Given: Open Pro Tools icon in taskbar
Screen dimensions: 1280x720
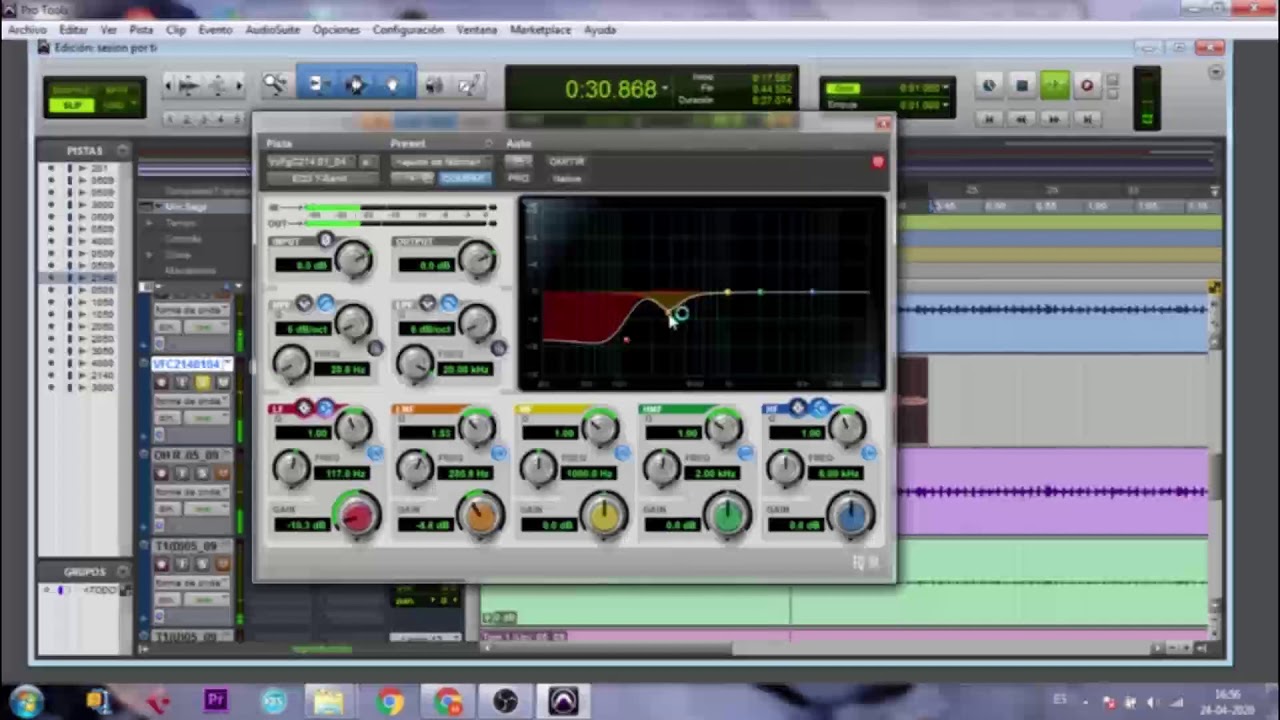Looking at the screenshot, I should (x=563, y=701).
